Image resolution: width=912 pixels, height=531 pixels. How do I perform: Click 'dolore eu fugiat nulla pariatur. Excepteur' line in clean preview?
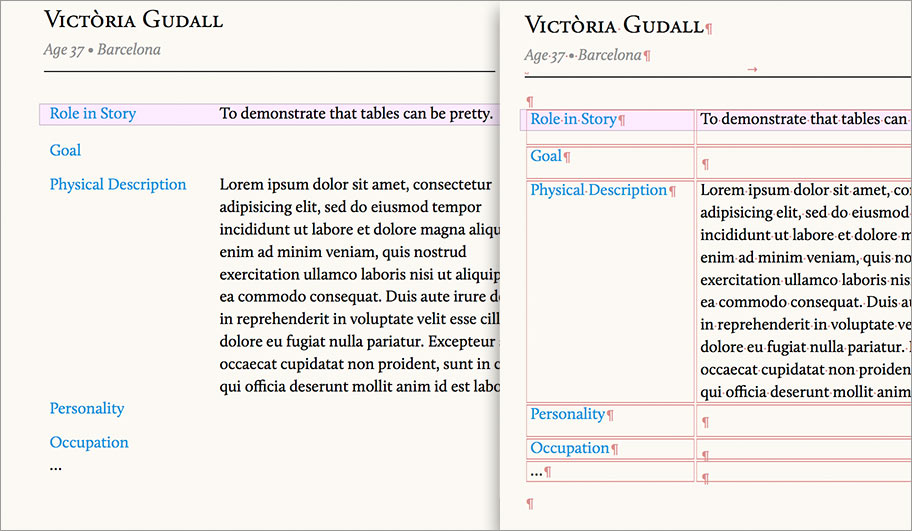pos(359,341)
